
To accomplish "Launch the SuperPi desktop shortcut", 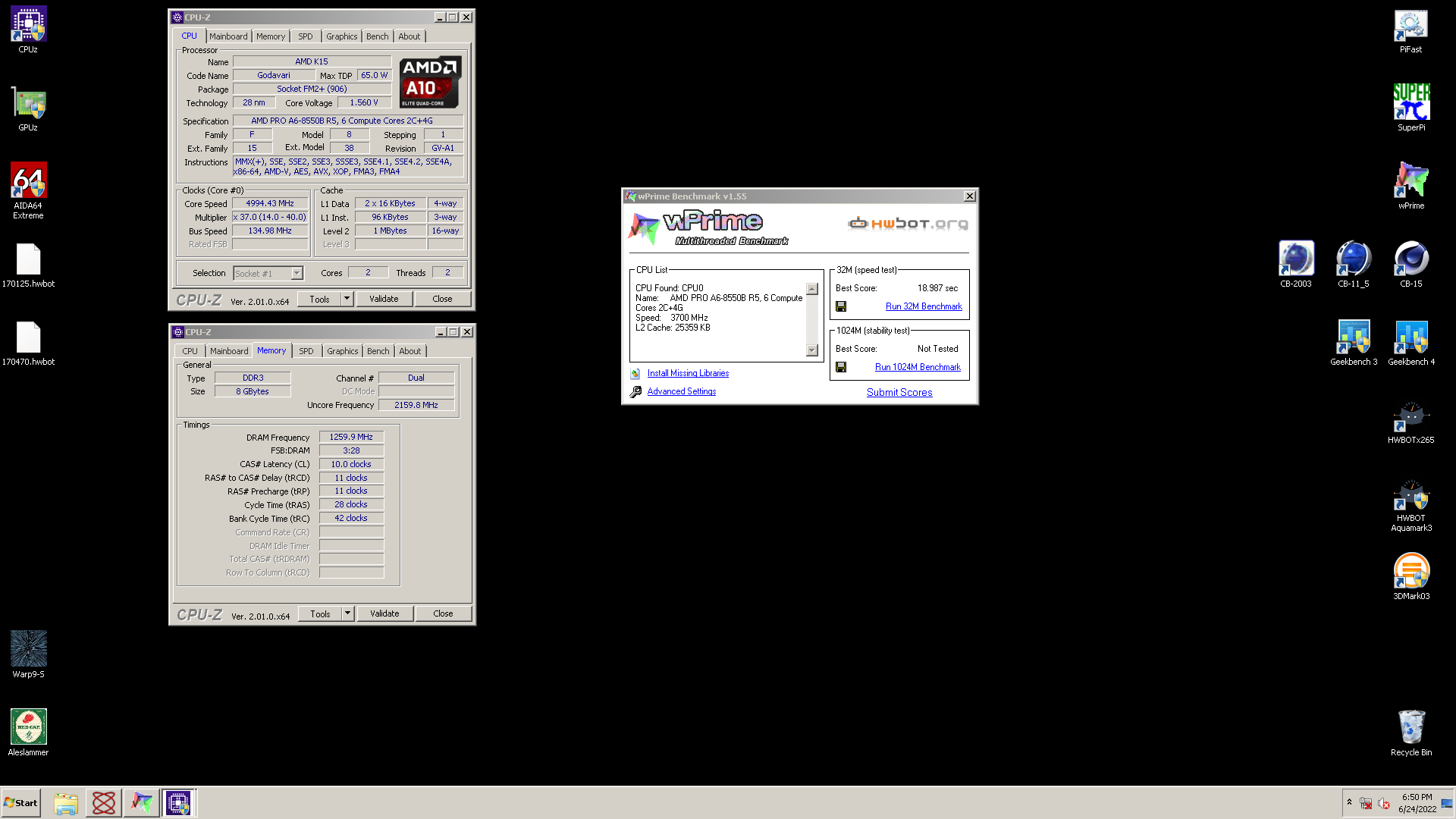I will [1410, 108].
